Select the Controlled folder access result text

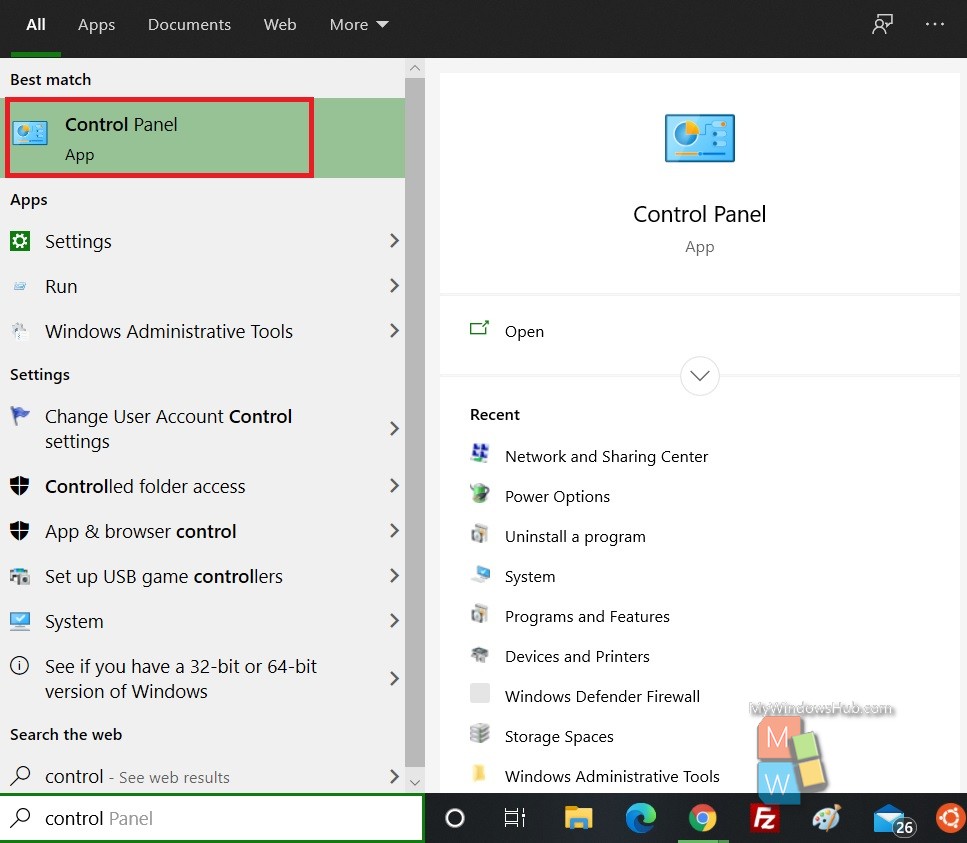pos(145,487)
